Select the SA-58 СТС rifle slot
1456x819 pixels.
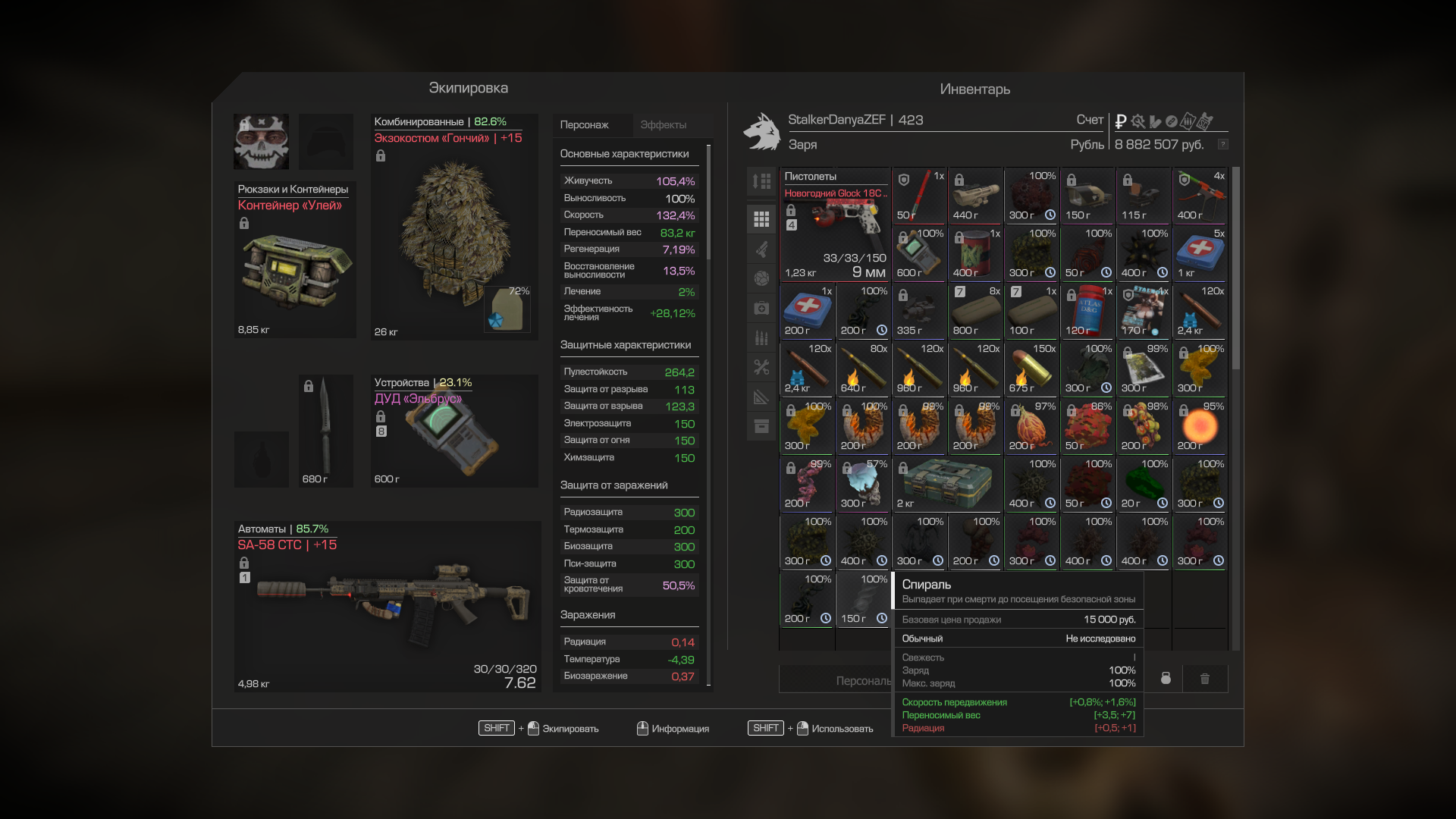(388, 607)
